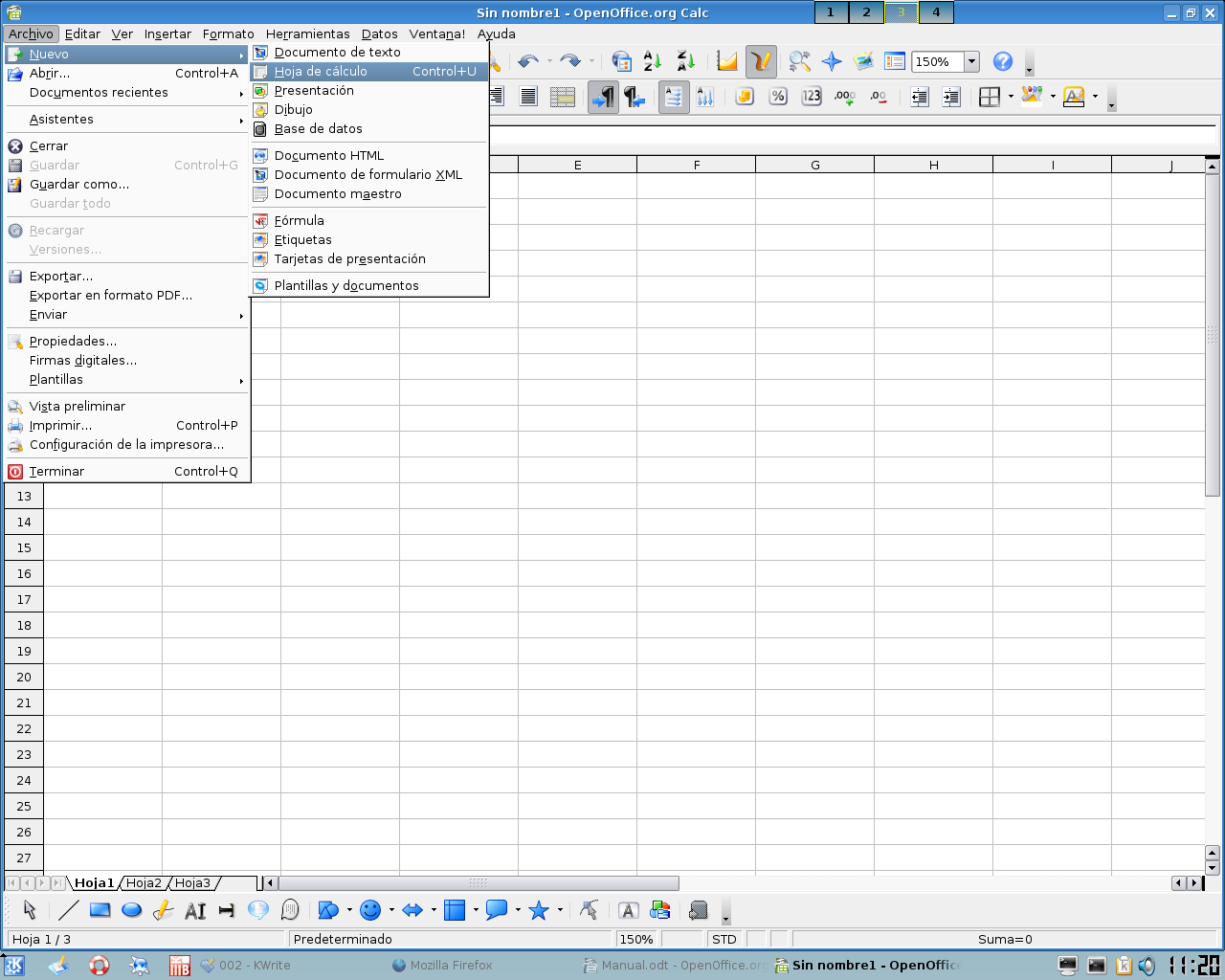
Task: Click the Sort Ascending icon
Action: tap(653, 61)
